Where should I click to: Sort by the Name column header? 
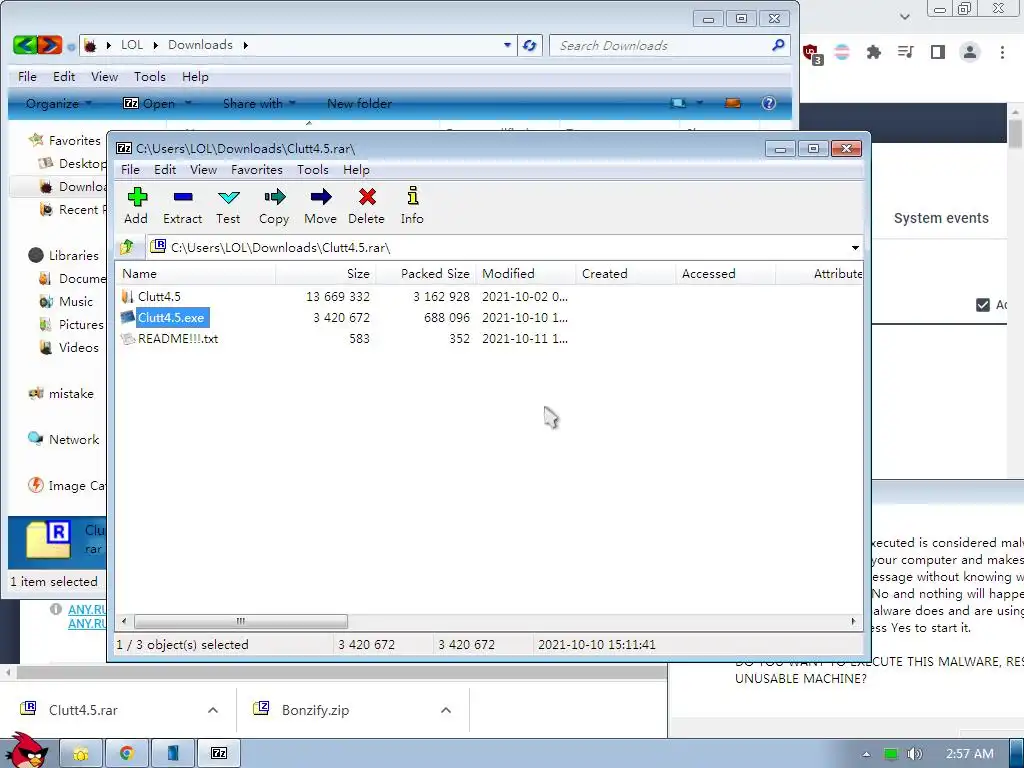[196, 274]
